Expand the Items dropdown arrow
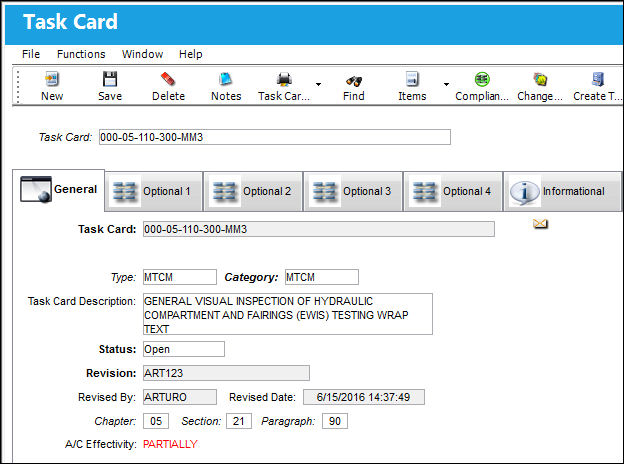Viewport: 624px width, 464px height. pos(446,84)
